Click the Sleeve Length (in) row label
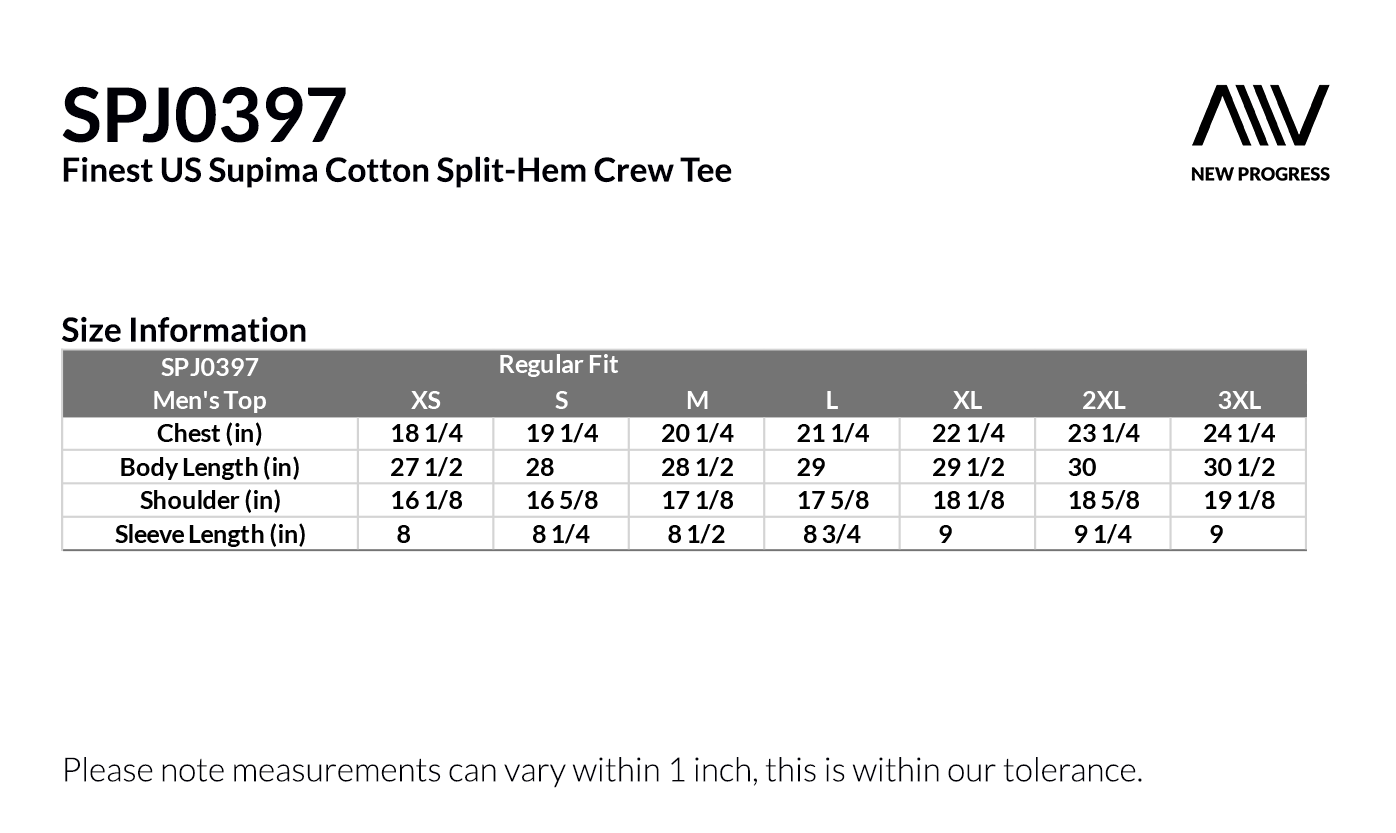 point(210,534)
